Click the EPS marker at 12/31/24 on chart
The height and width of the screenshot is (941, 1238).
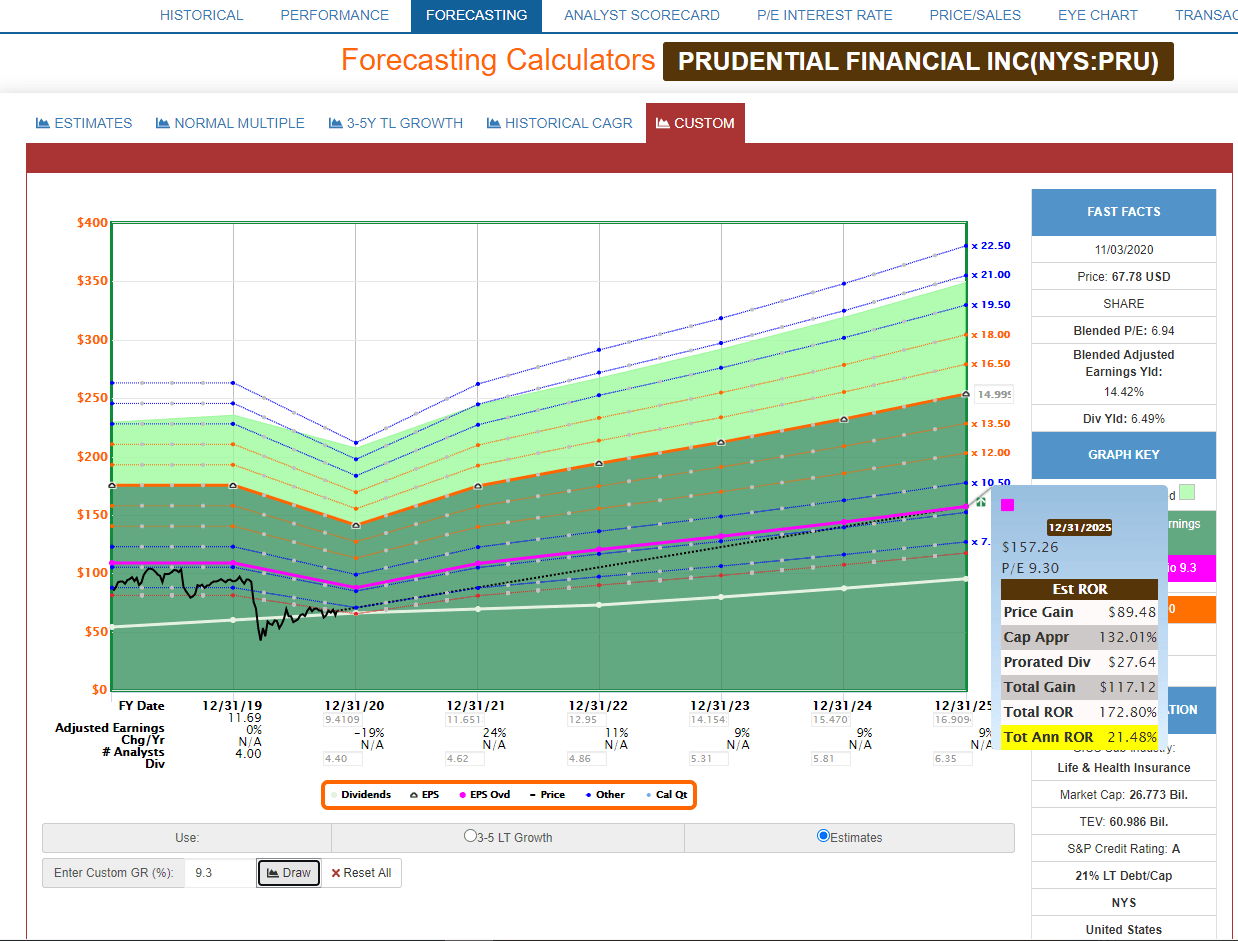coord(844,419)
